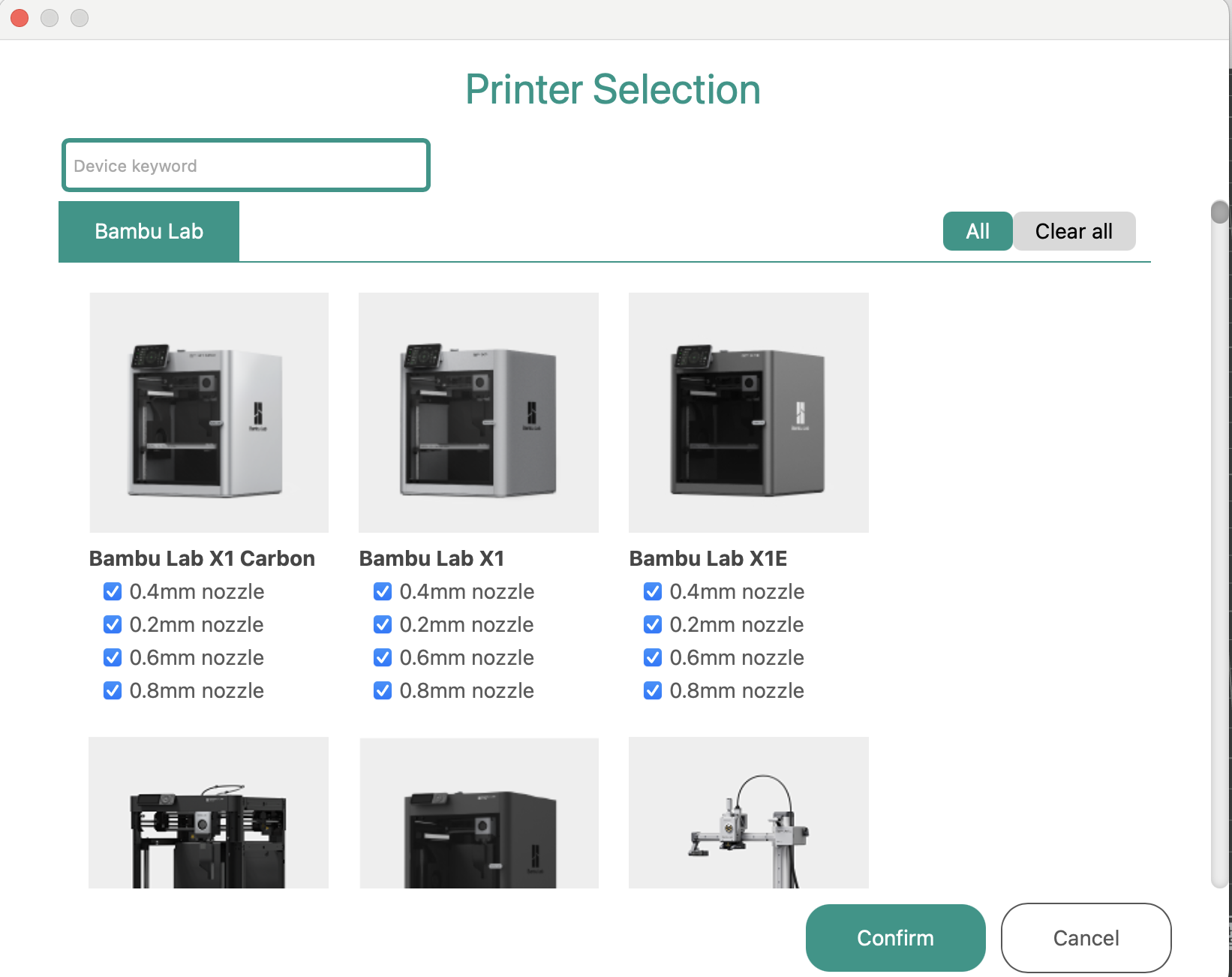Click the dark enclosed printer image in bottom row
The width and height of the screenshot is (1232, 977).
click(479, 813)
